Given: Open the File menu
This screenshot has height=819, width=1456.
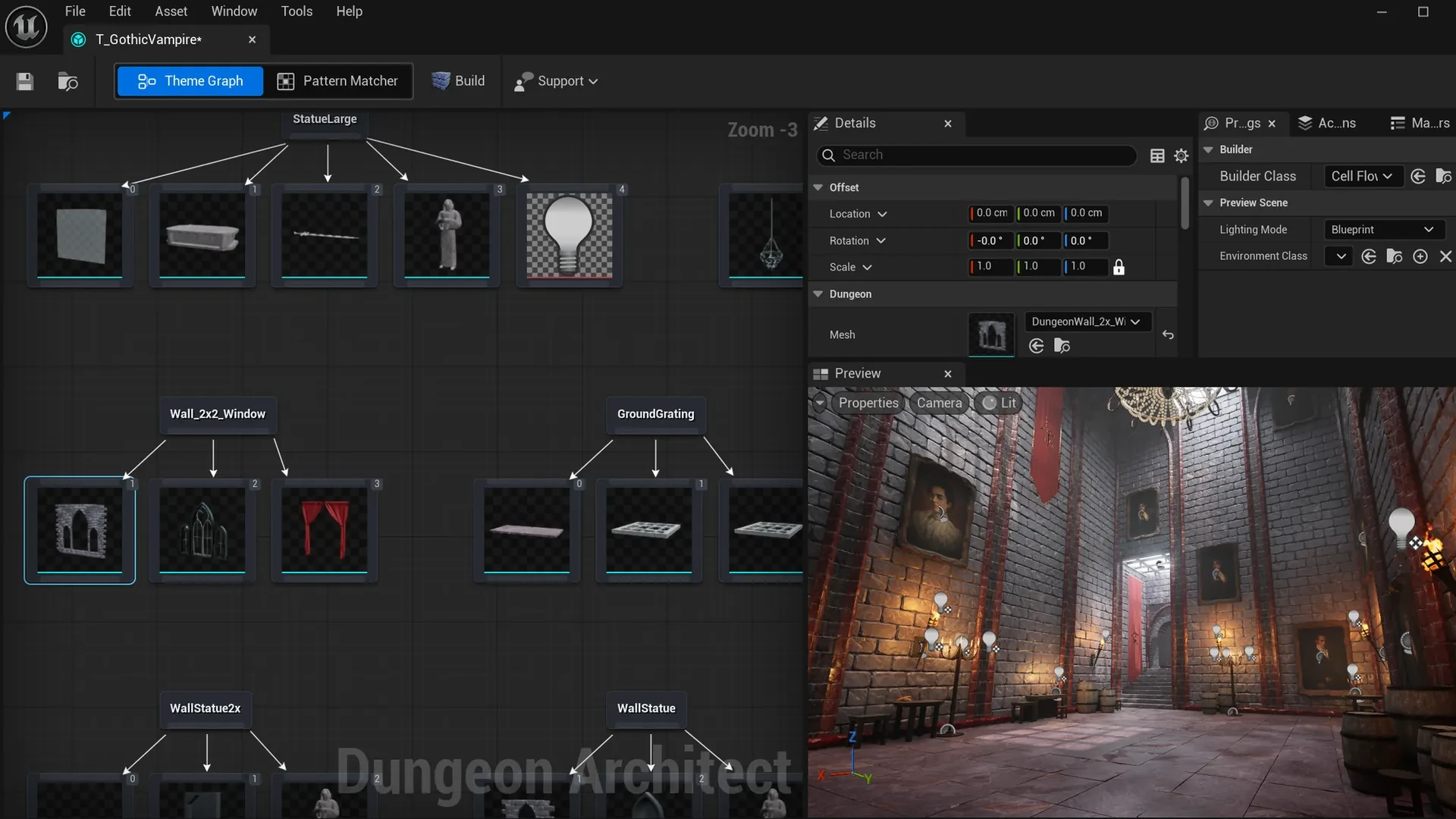Looking at the screenshot, I should point(75,11).
